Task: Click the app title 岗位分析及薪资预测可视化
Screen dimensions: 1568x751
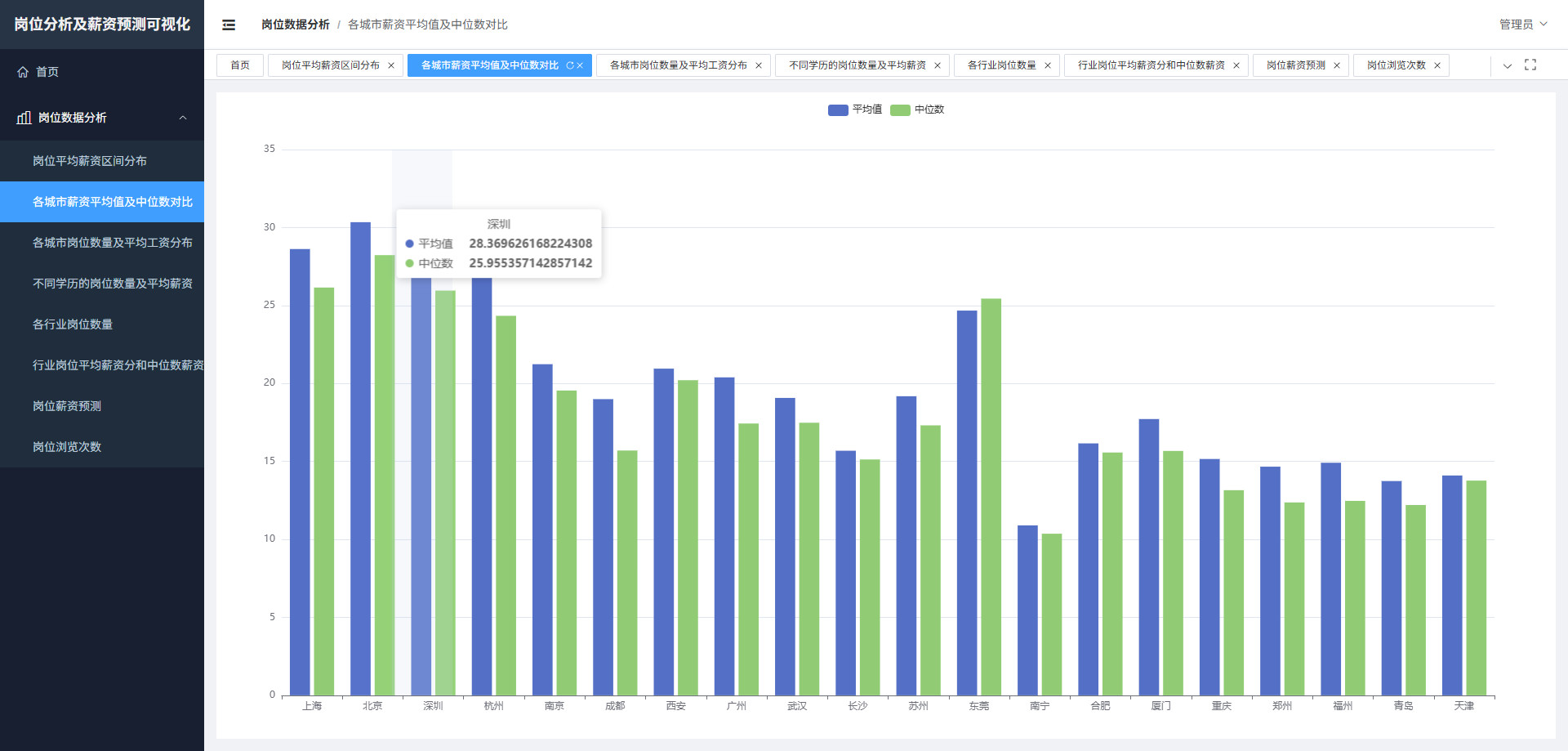Action: (102, 25)
